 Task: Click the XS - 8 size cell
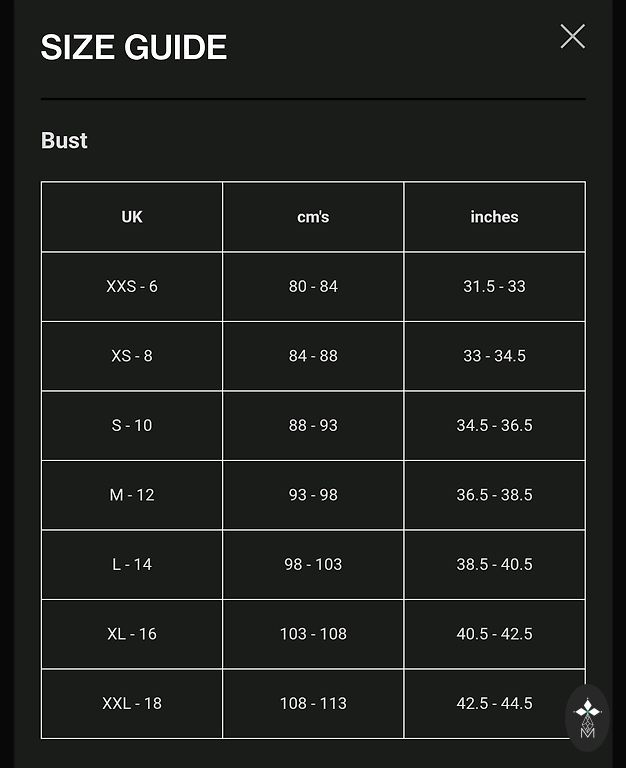(132, 356)
